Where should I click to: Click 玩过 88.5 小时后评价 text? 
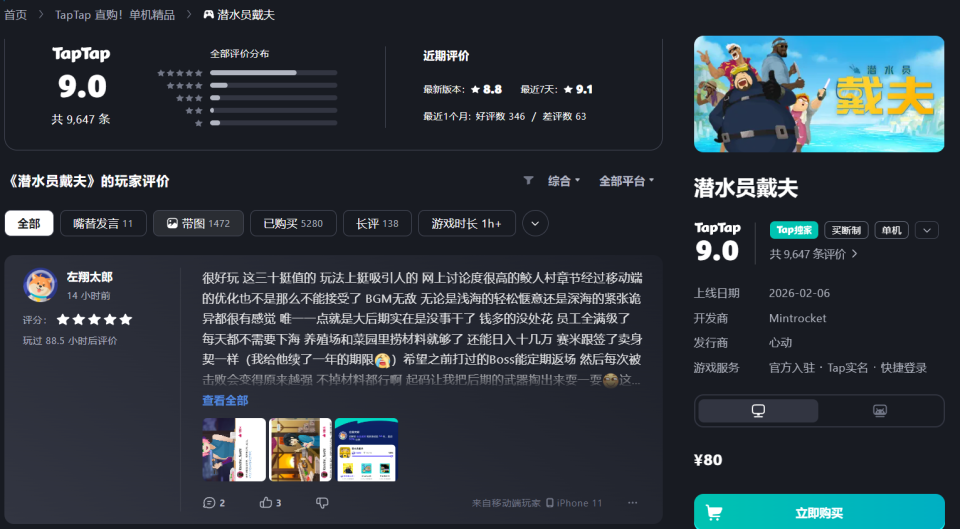pos(70,340)
